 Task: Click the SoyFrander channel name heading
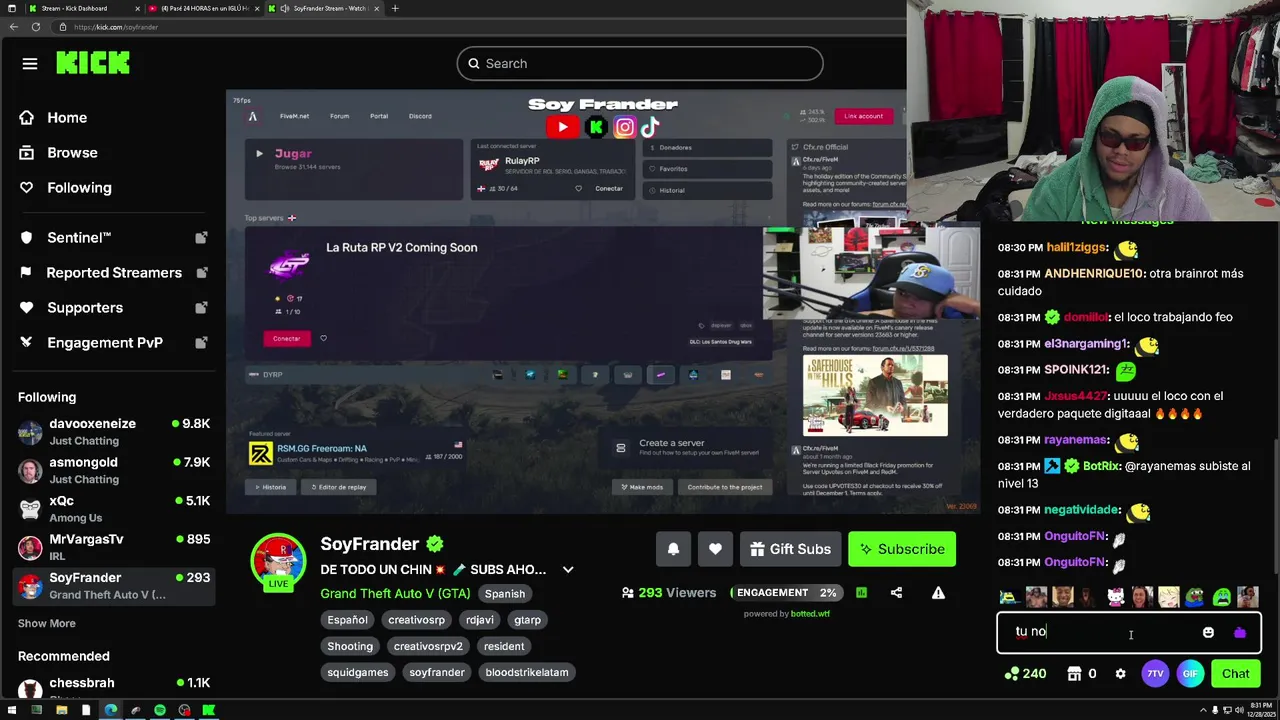point(369,544)
